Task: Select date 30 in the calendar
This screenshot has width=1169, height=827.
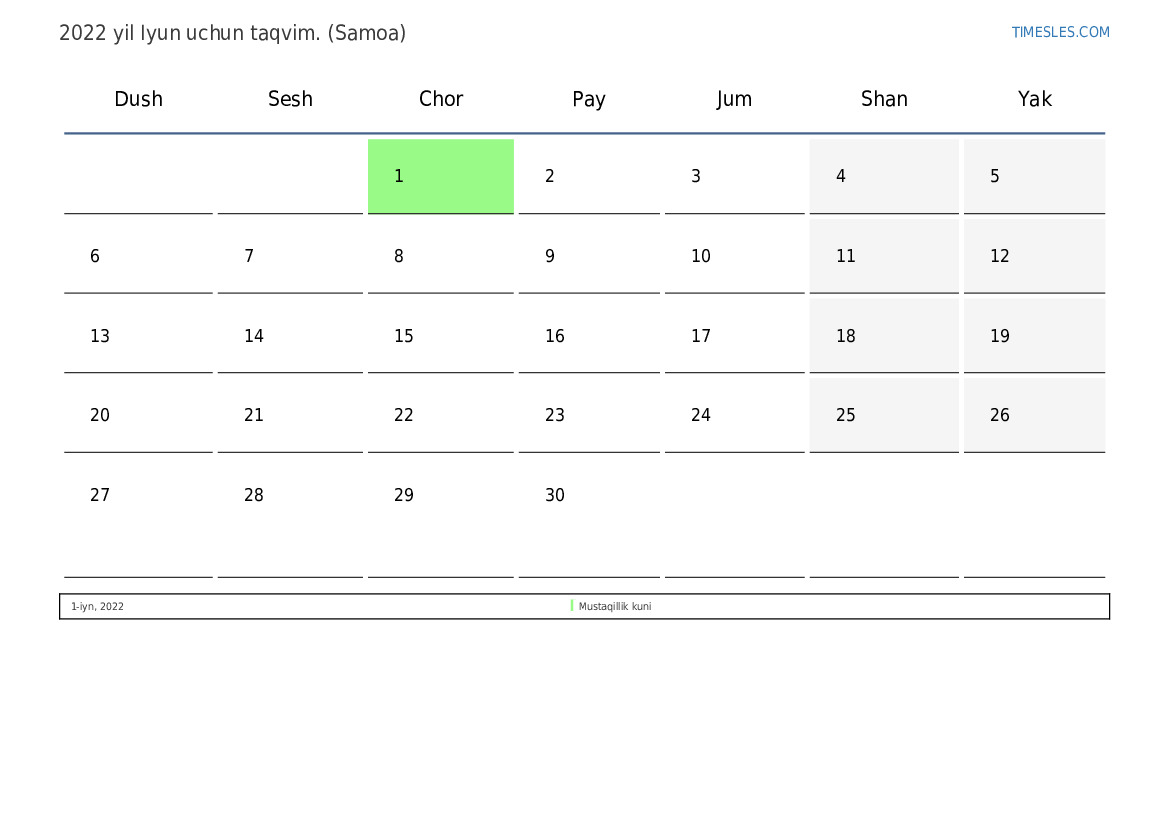Action: (x=589, y=495)
